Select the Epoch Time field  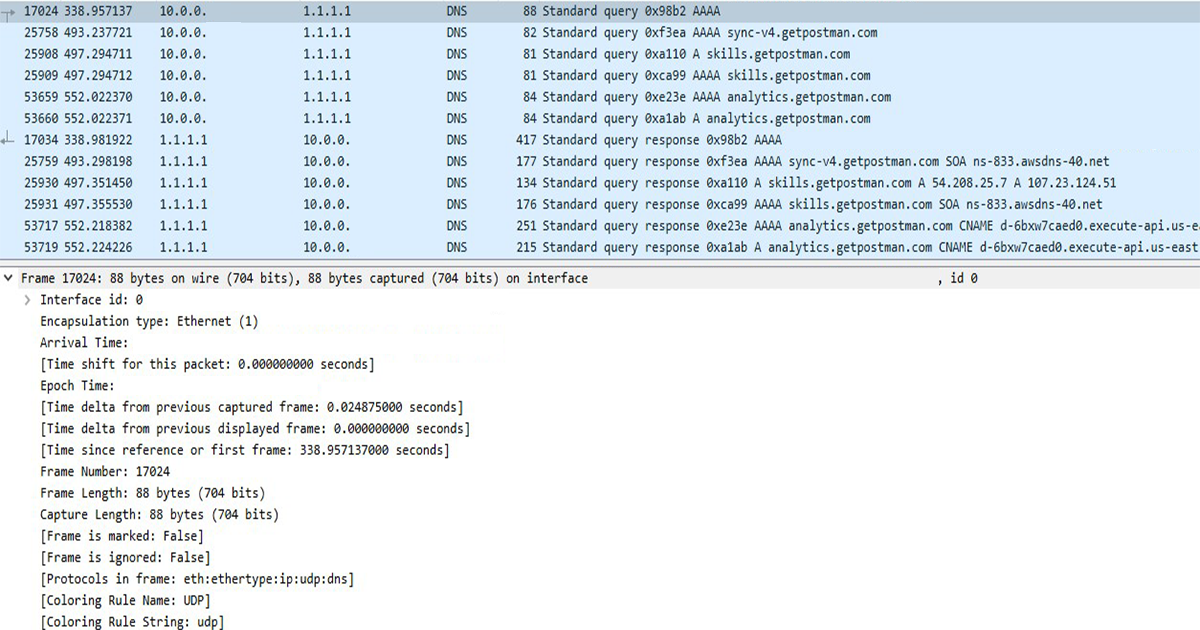pos(78,386)
